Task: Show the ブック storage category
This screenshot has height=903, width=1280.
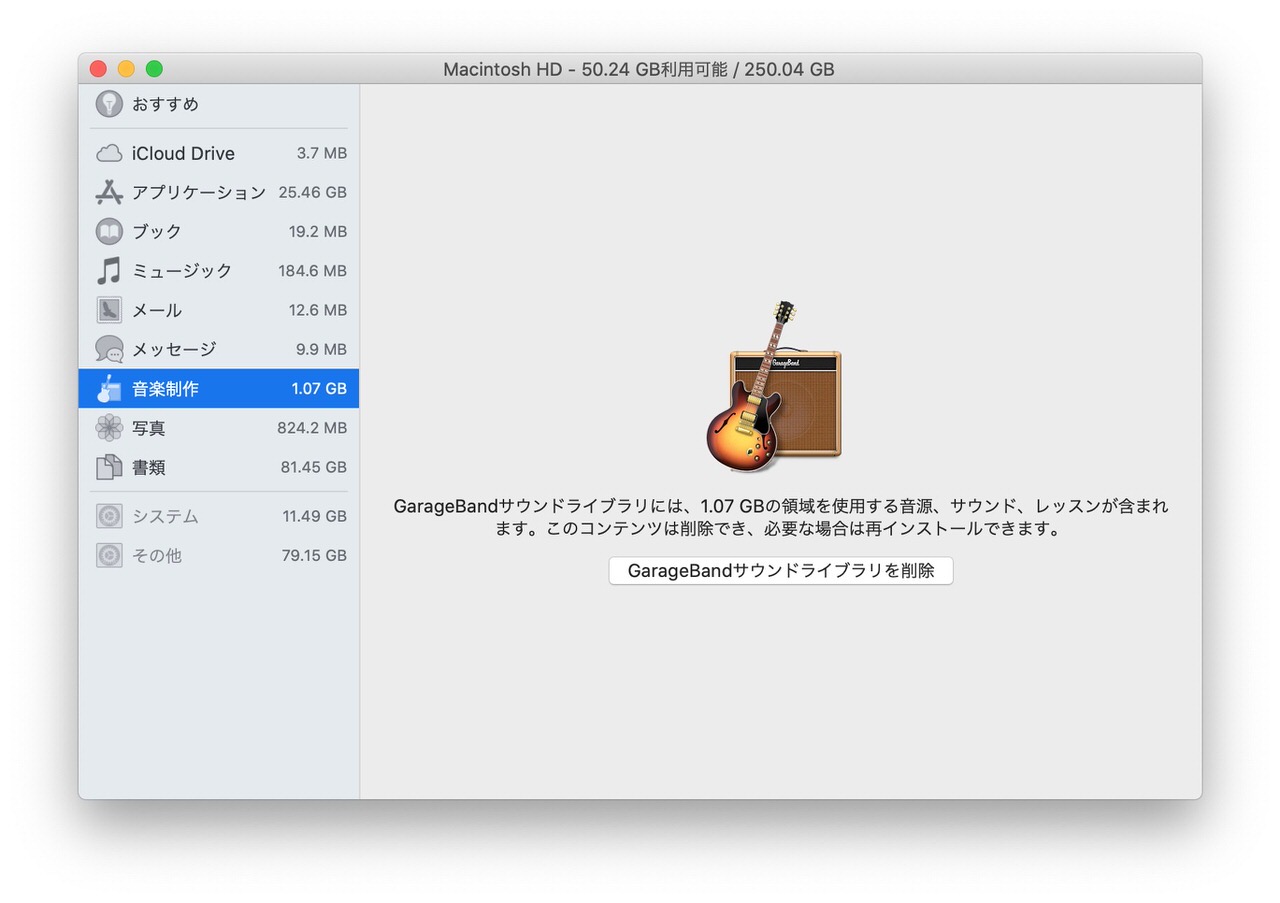Action: tap(219, 231)
